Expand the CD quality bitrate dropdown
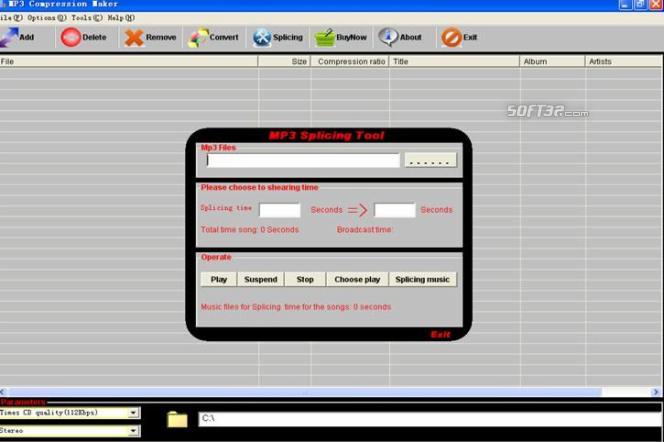This screenshot has height=442, width=664. tap(133, 412)
